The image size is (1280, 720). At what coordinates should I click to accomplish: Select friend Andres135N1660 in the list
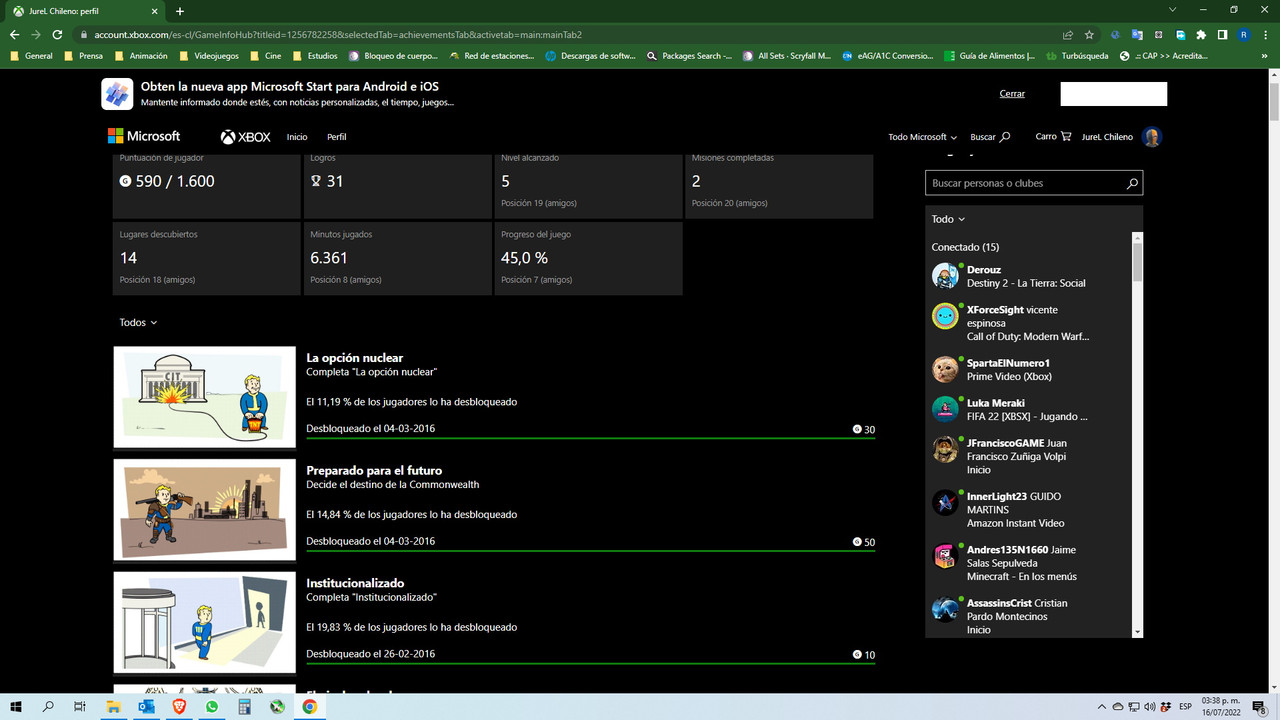coord(1030,563)
